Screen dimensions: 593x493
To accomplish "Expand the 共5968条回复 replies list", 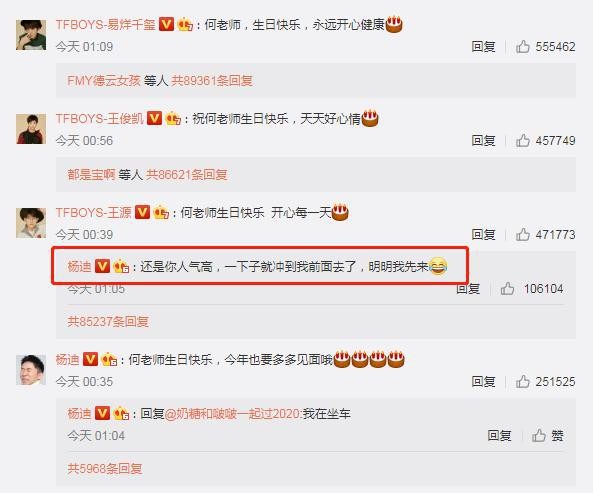I will point(105,468).
